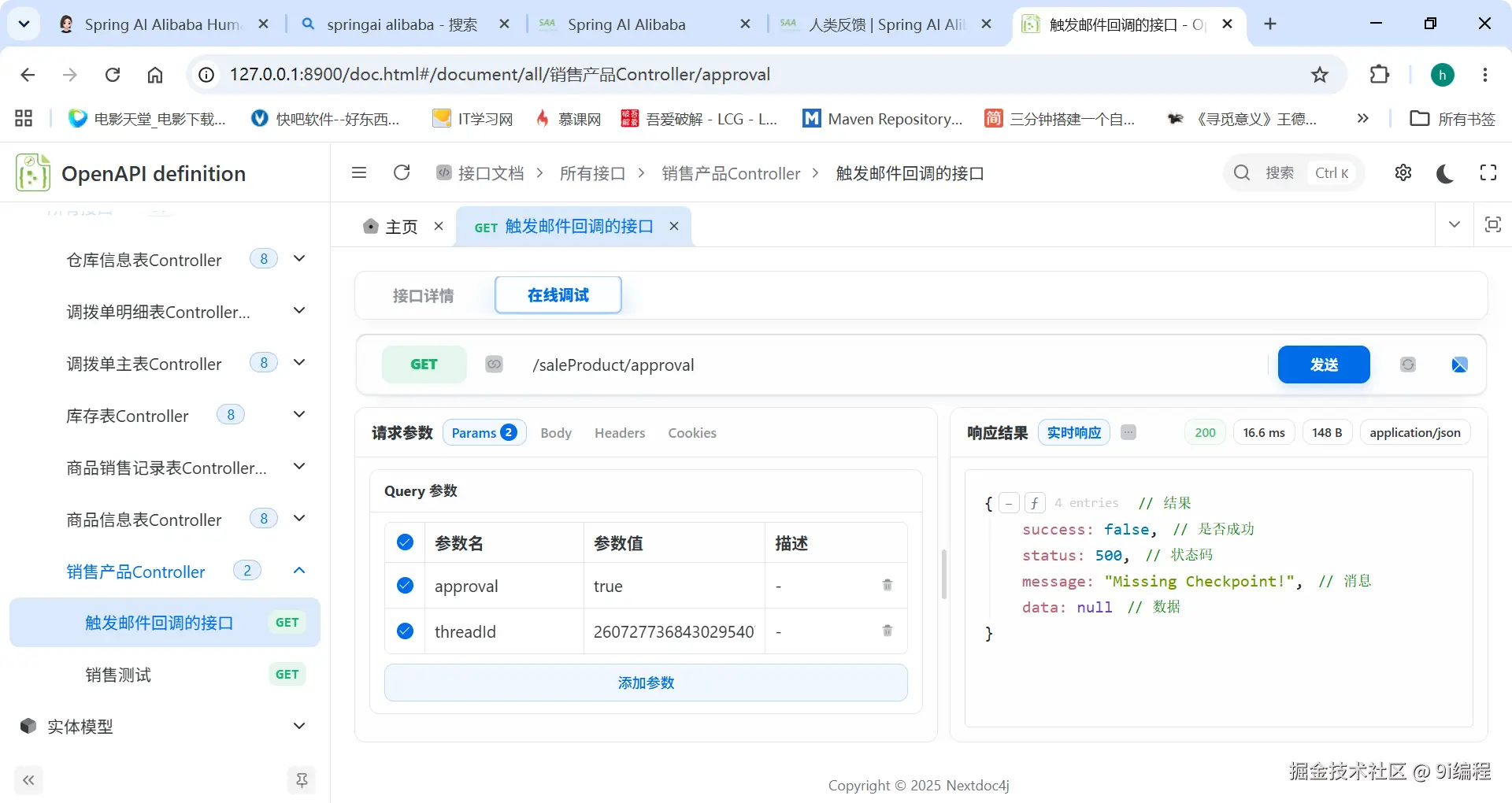
Task: Click the refresh icon beside breadcrumbs
Action: pyautogui.click(x=402, y=172)
